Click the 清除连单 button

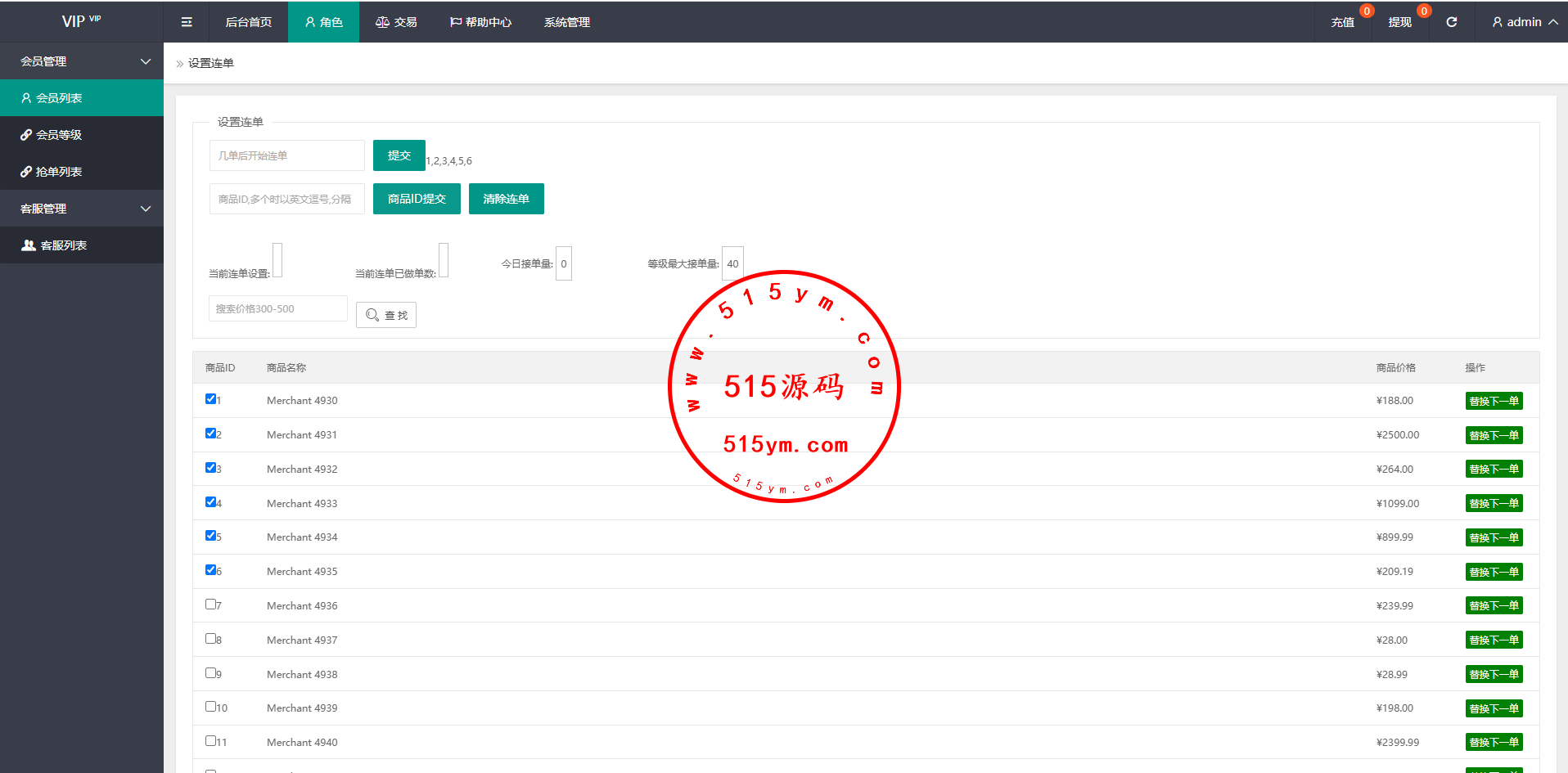point(506,199)
